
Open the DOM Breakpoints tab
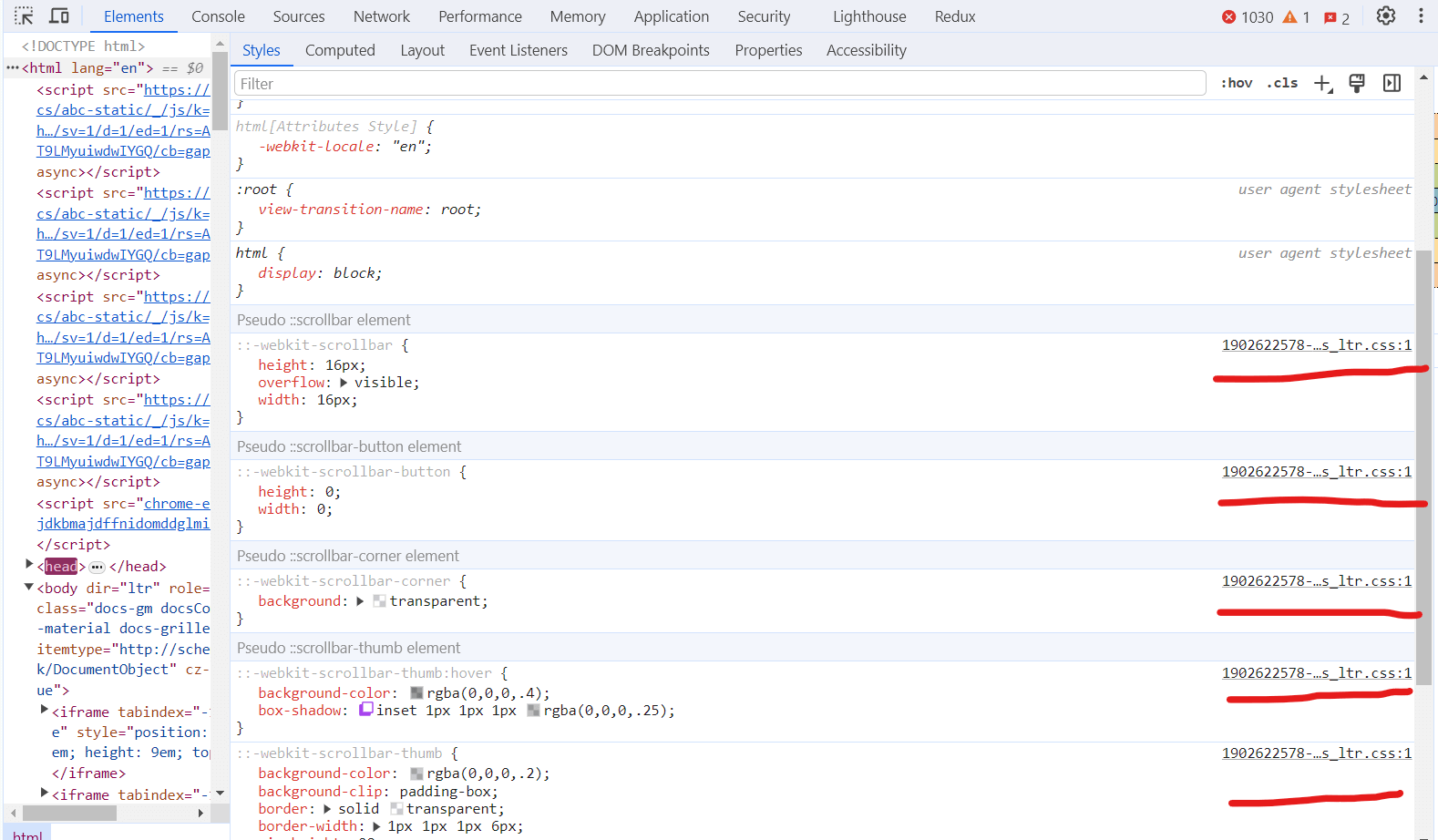pos(651,50)
